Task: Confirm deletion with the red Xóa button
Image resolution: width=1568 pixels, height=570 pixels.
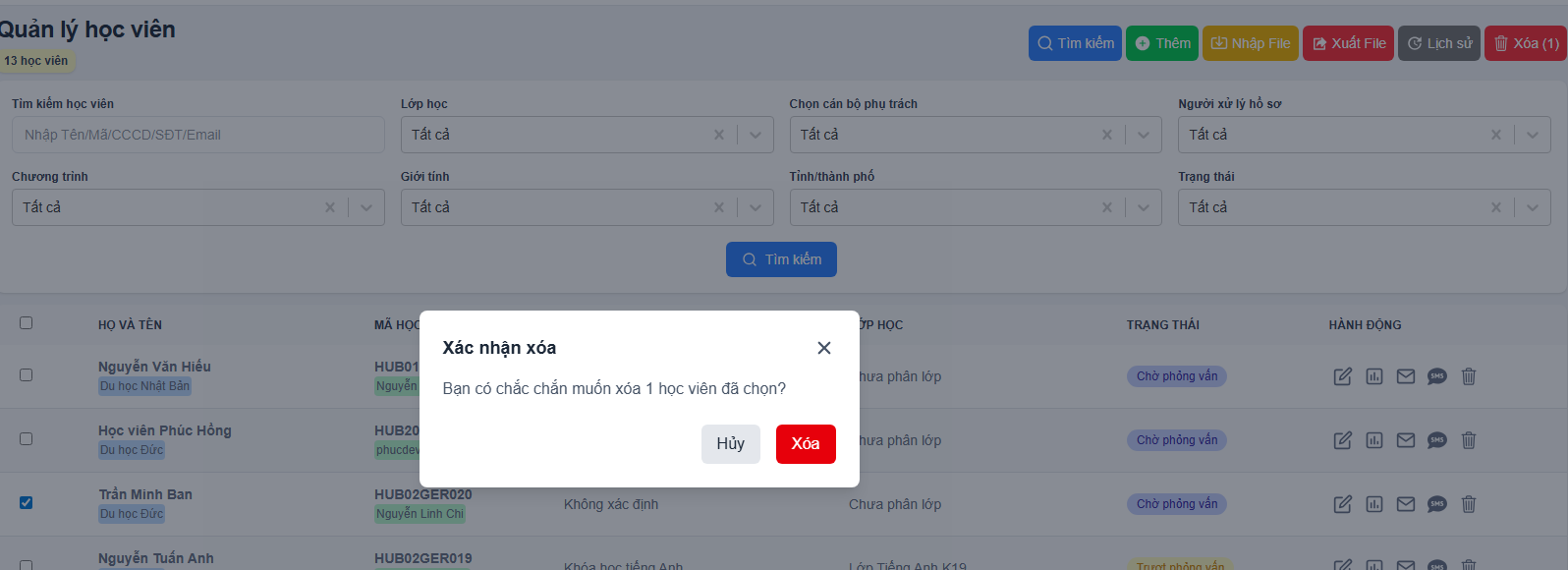Action: click(806, 444)
